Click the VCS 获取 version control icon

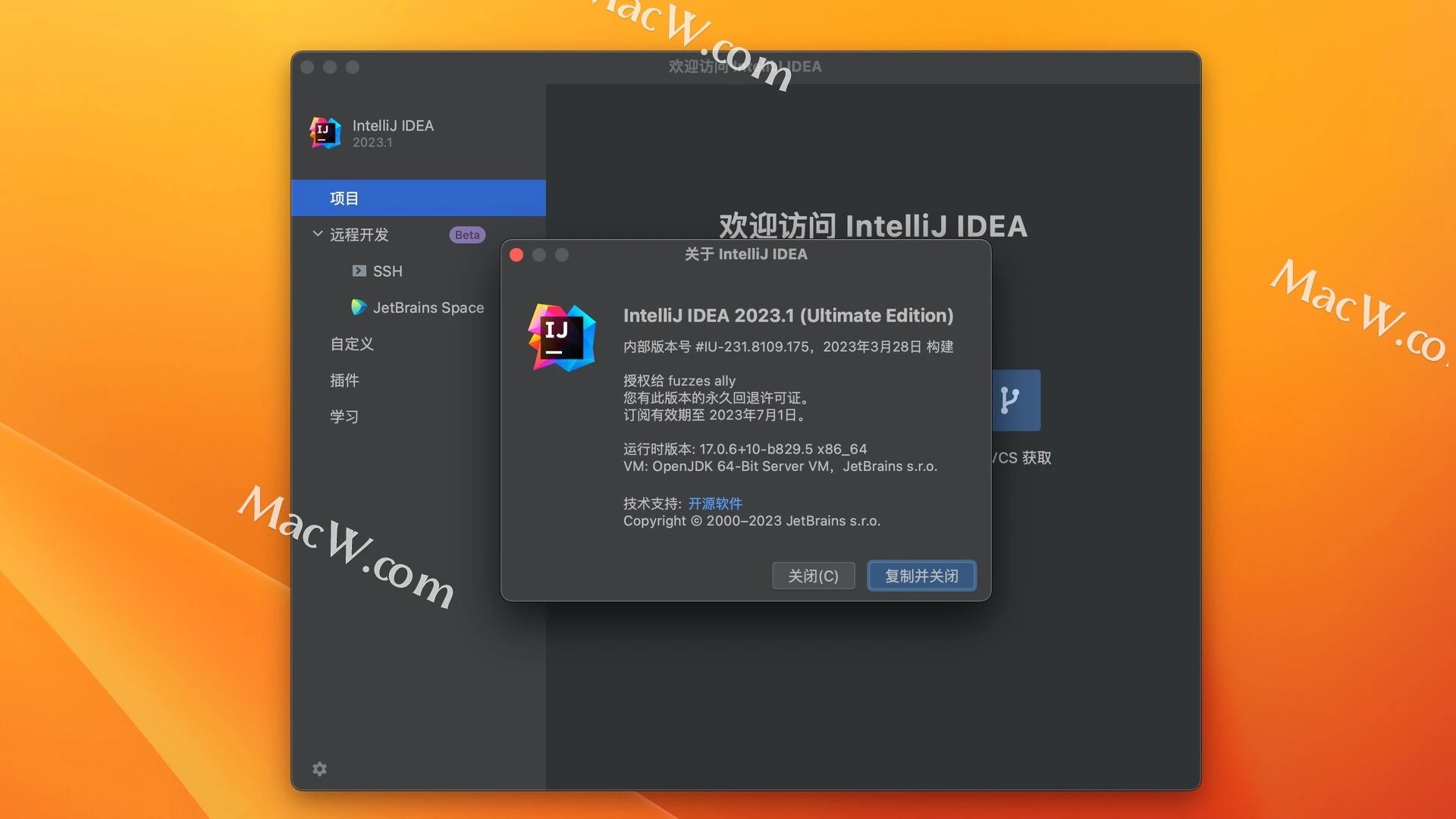tap(1016, 400)
